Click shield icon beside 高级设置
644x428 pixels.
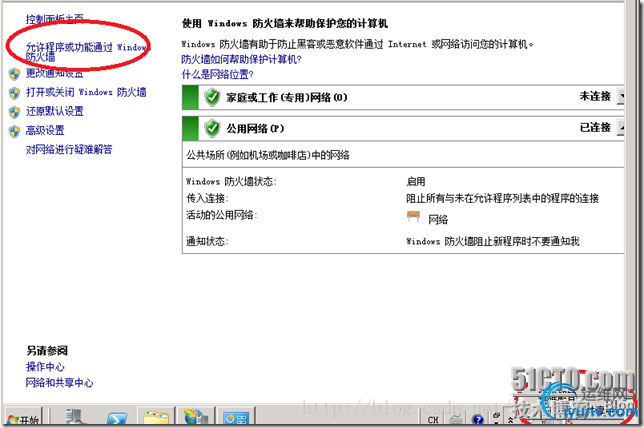(x=14, y=131)
